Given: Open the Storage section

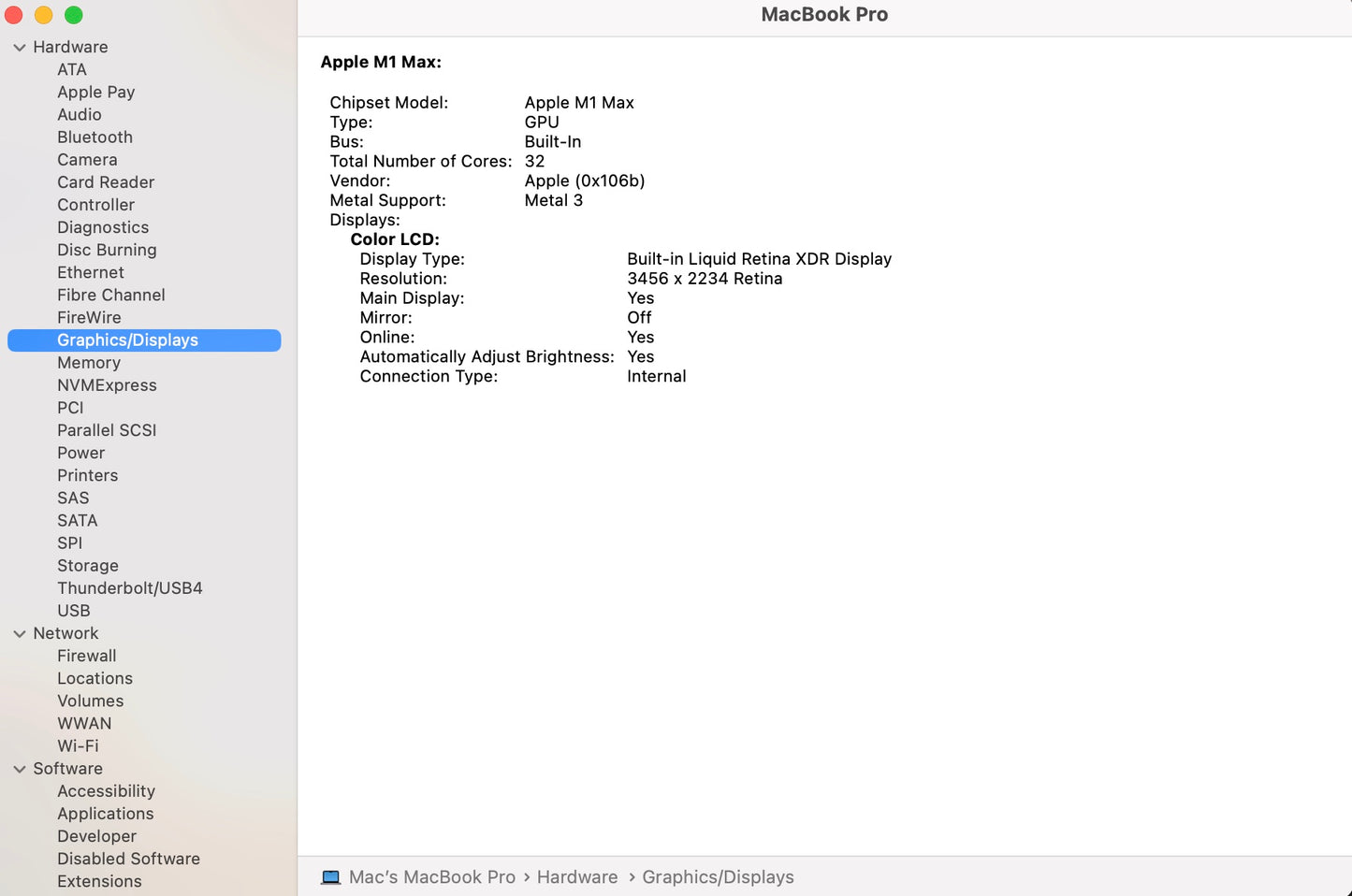Looking at the screenshot, I should (88, 566).
